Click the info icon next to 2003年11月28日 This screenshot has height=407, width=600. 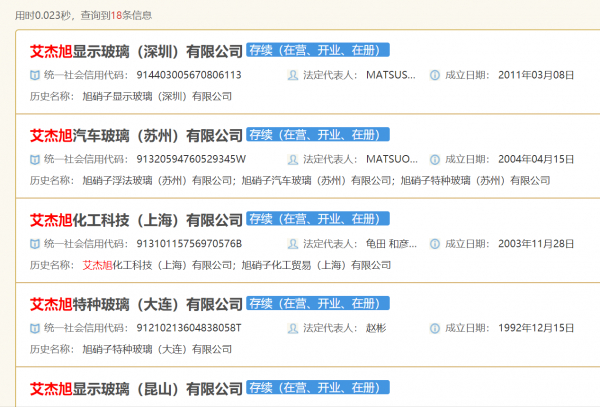(435, 244)
